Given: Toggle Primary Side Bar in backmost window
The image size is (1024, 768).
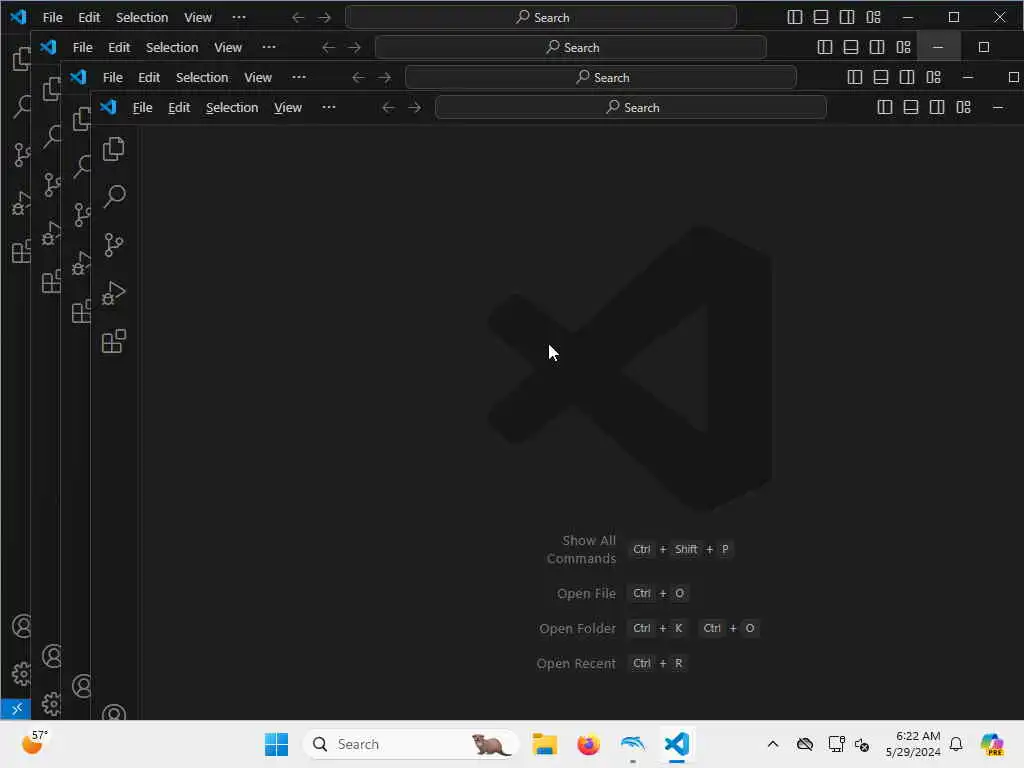Looking at the screenshot, I should point(795,17).
